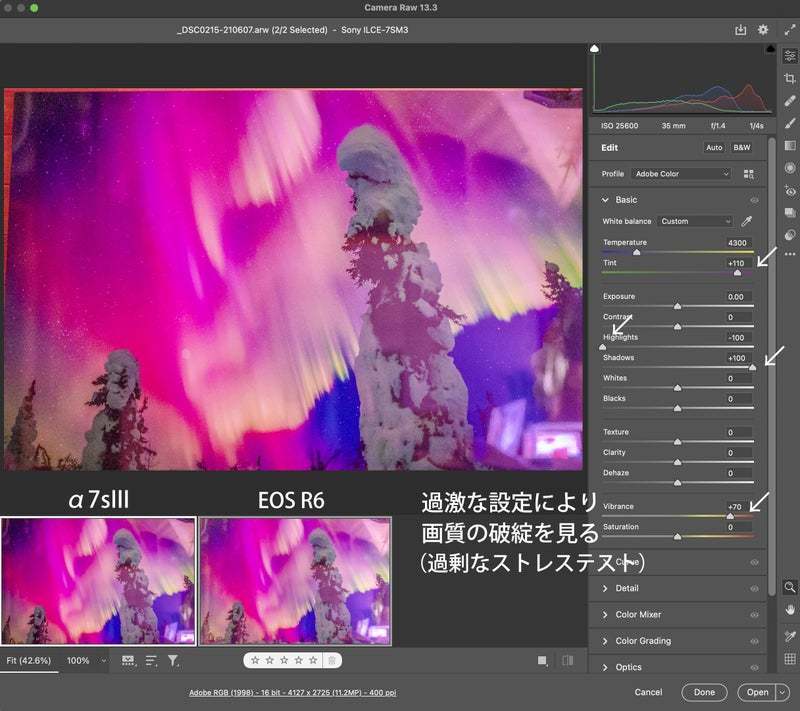Viewport: 800px width, 711px height.
Task: Select the EOS R6 filmstrip thumbnail
Action: (x=295, y=581)
